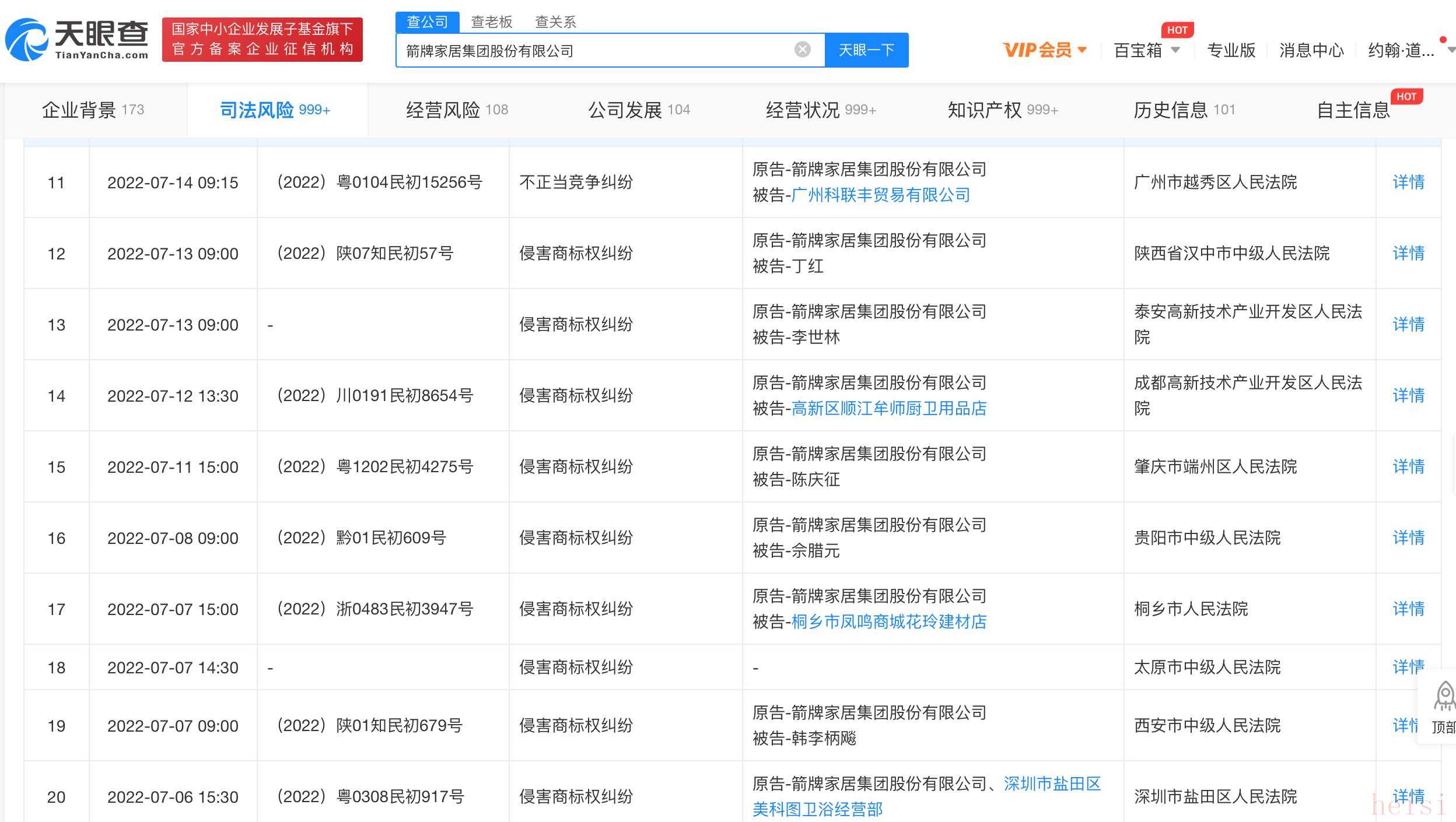Screen dimensions: 1456x822
Task: Open defendant link 广州科联丰贸易有限公司
Action: (x=880, y=195)
